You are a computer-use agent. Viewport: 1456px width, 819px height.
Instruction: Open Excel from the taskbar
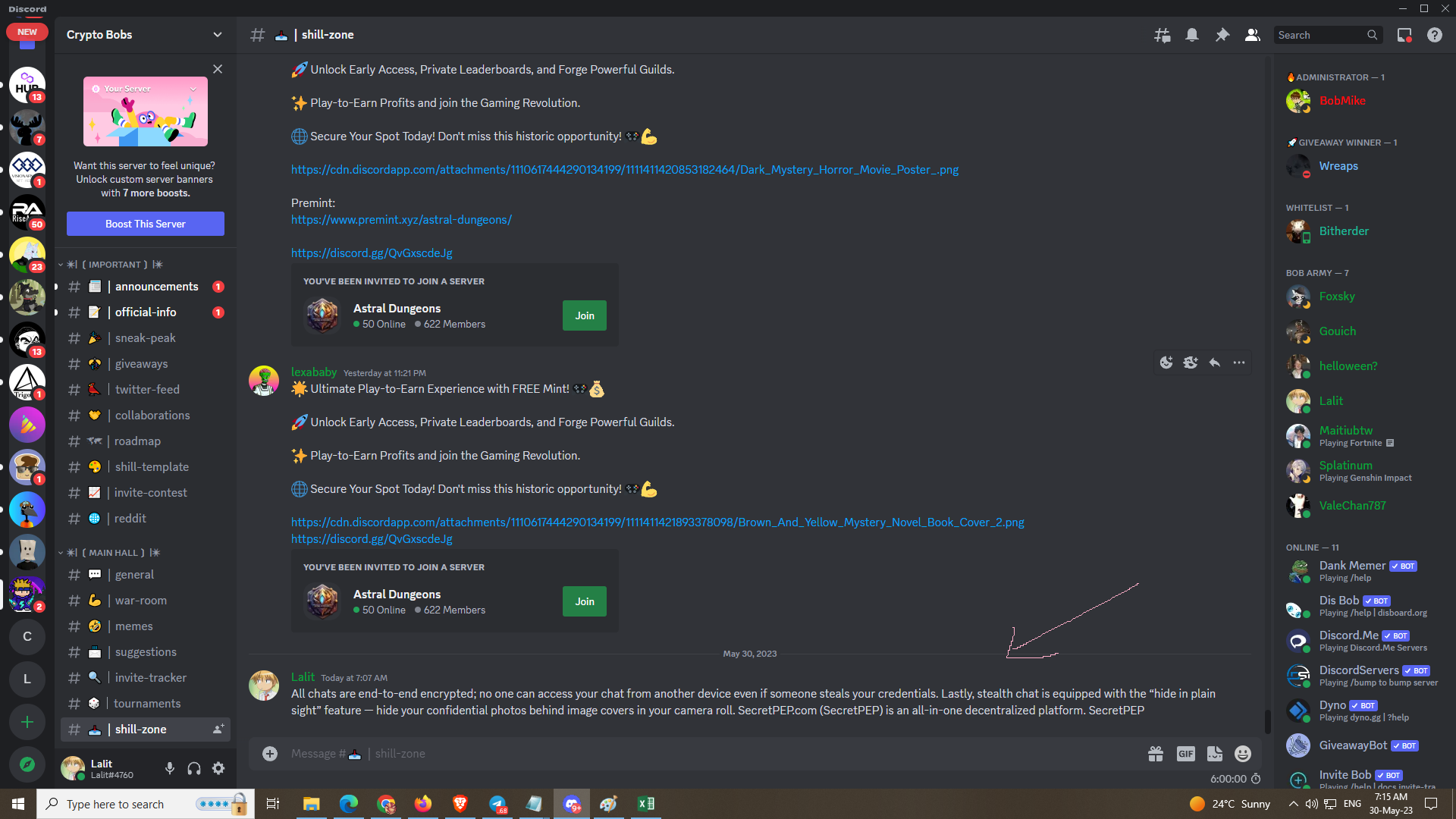646,804
